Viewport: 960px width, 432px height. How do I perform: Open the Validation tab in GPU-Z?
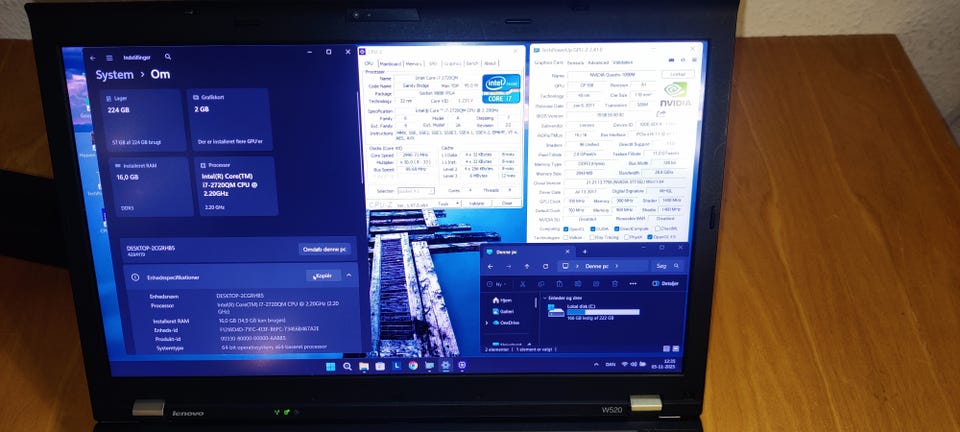(623, 62)
